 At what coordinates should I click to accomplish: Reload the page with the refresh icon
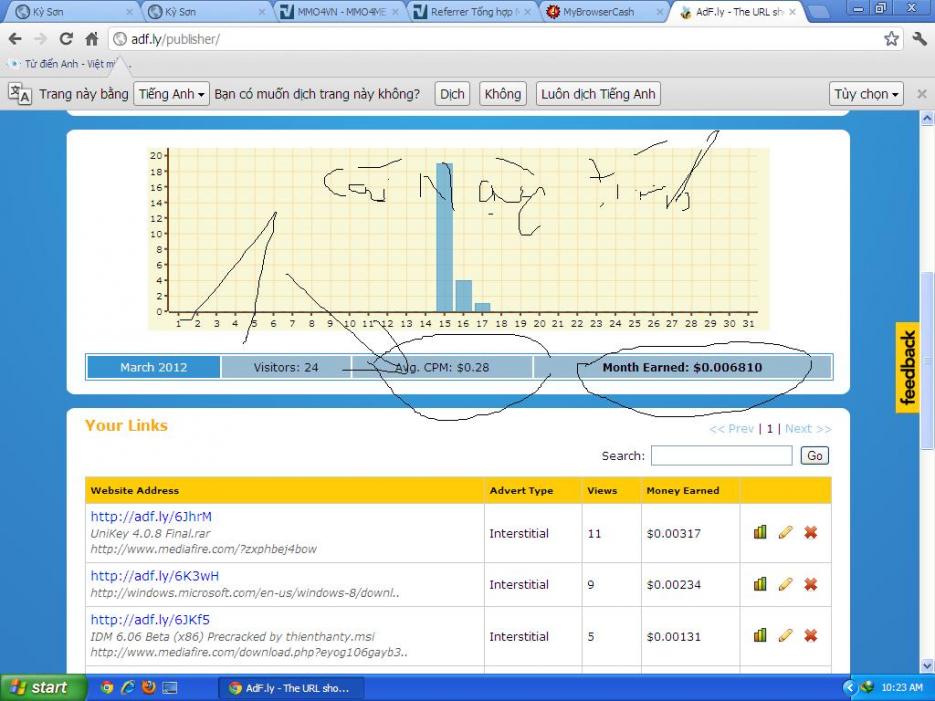(x=66, y=39)
